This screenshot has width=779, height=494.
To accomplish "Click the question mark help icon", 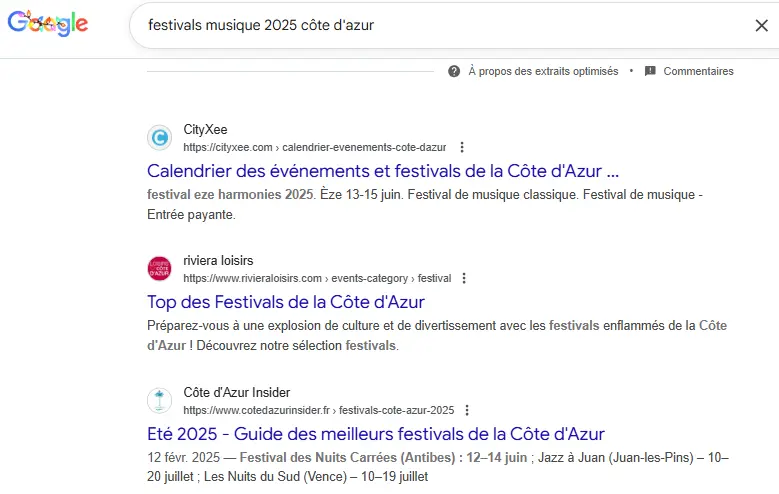I will (454, 71).
